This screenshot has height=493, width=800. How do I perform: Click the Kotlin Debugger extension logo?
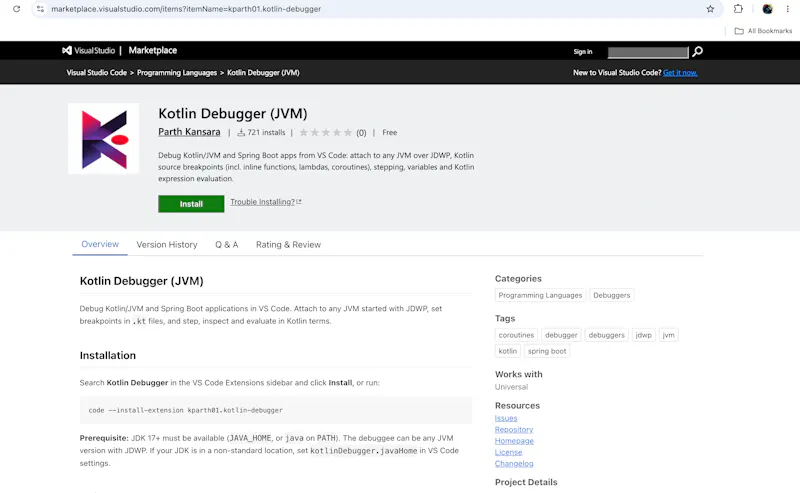104,138
